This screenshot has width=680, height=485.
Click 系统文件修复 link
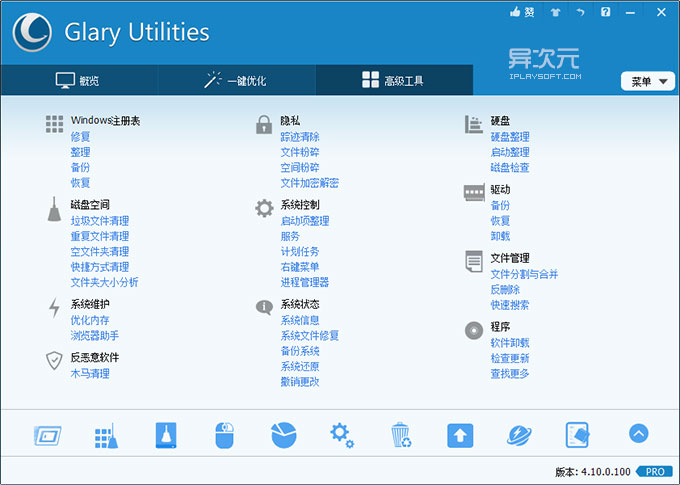310,336
